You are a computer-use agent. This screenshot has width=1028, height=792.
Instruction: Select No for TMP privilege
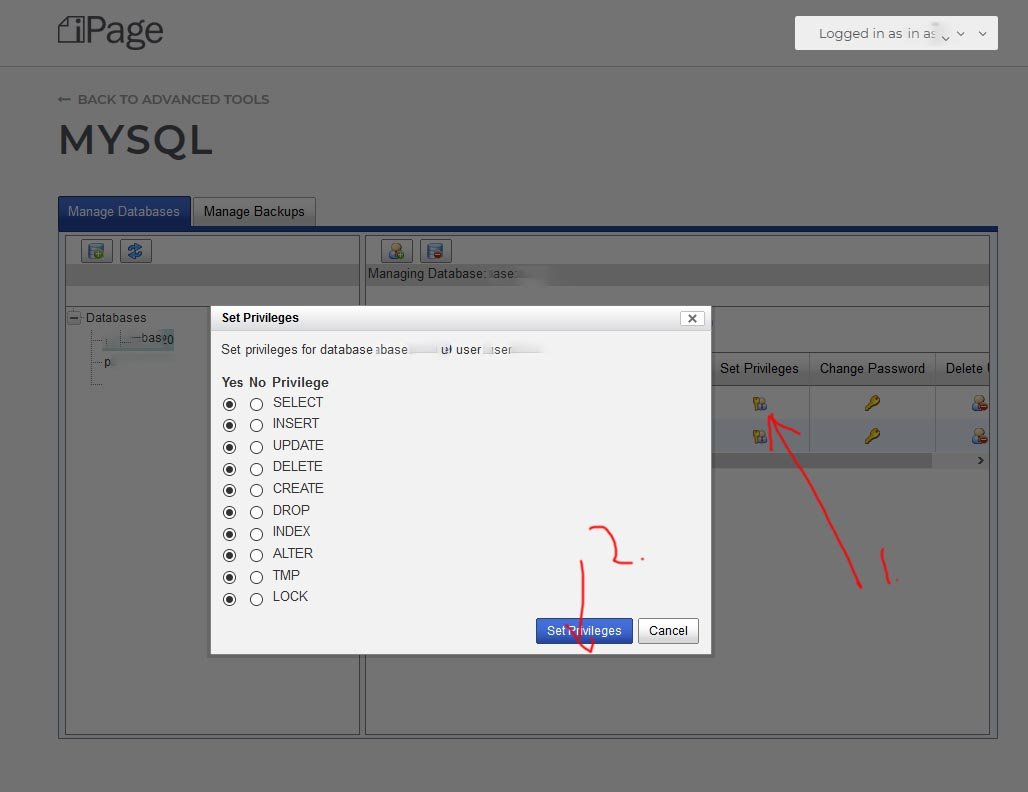click(x=256, y=577)
